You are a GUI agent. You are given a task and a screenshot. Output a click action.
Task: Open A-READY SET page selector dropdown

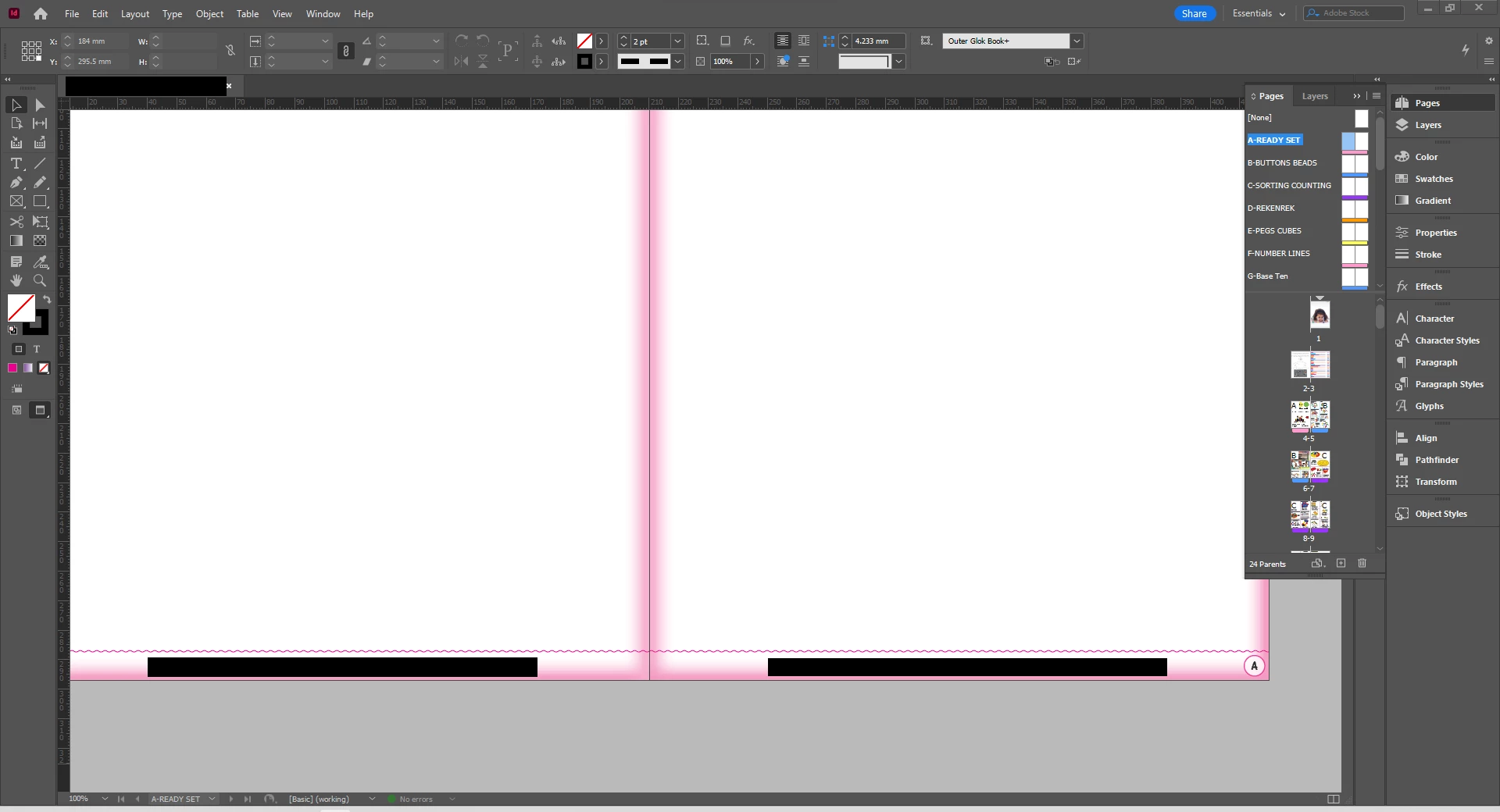point(212,799)
